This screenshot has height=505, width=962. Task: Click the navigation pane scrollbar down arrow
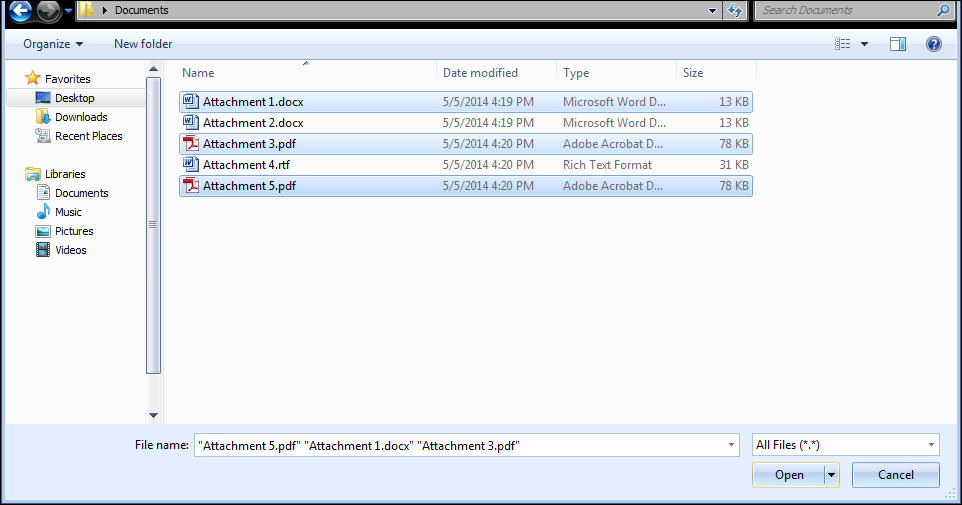pos(153,415)
